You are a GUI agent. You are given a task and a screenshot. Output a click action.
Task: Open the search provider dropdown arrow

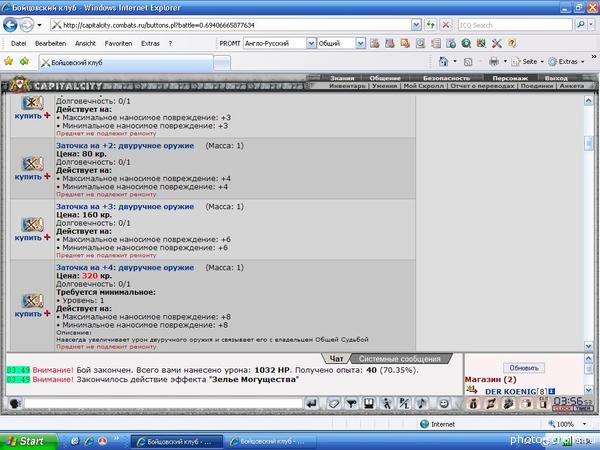coord(591,25)
